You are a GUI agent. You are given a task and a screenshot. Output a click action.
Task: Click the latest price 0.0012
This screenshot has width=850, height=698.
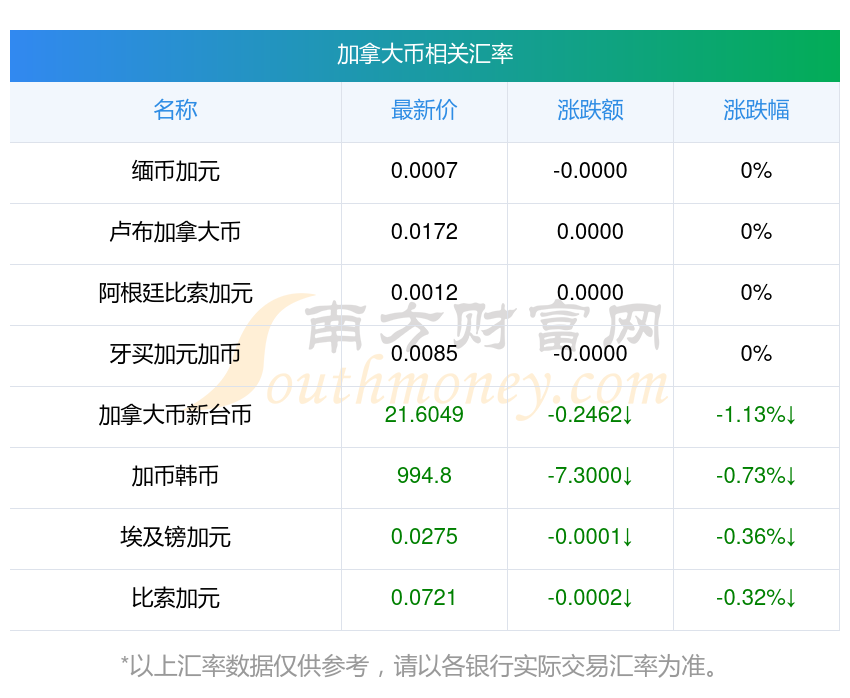click(x=424, y=293)
